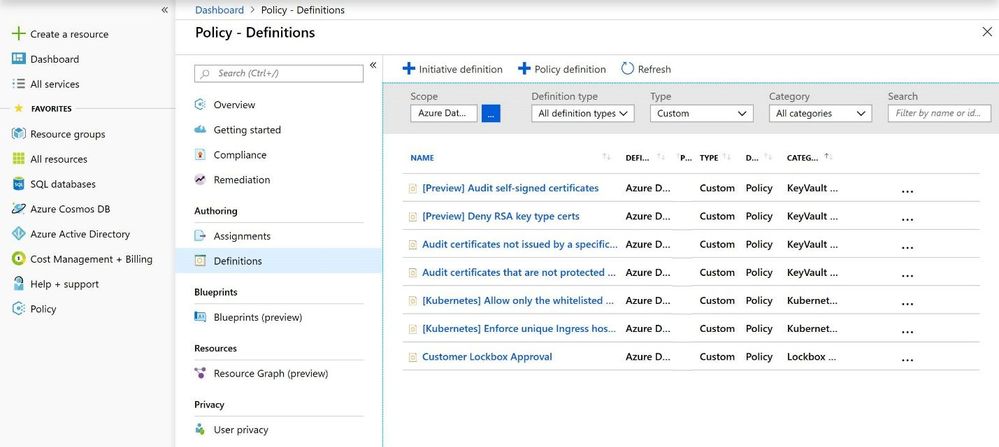Screen dimensions: 999x447
Task: Click the Definitions document icon
Action: tap(200, 260)
